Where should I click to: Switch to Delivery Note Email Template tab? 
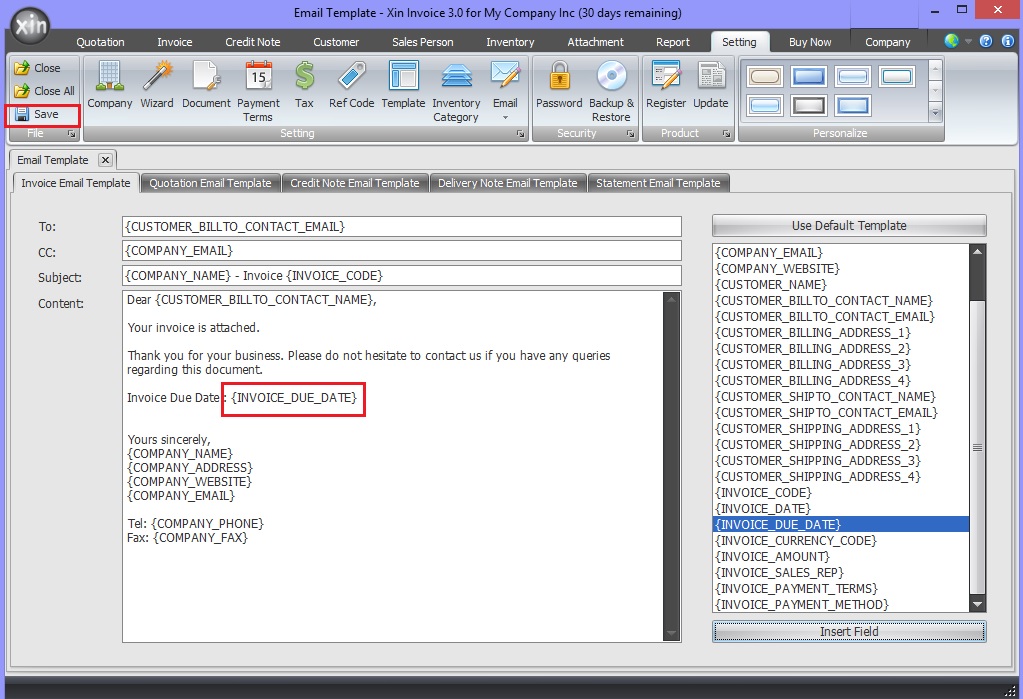(508, 183)
